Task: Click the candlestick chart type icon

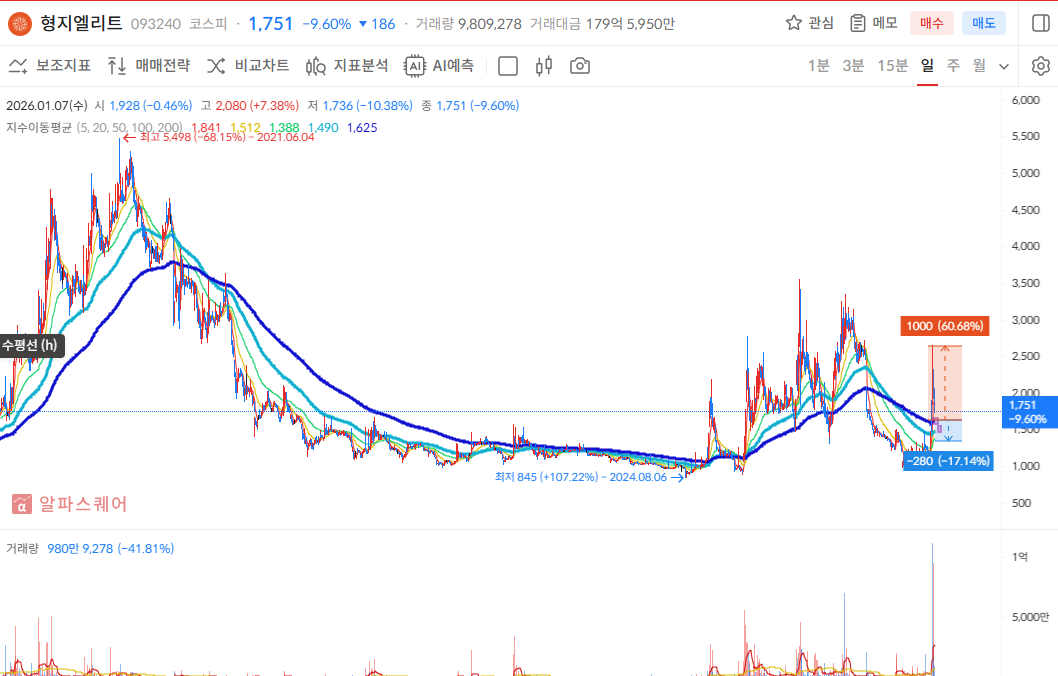Action: point(544,66)
